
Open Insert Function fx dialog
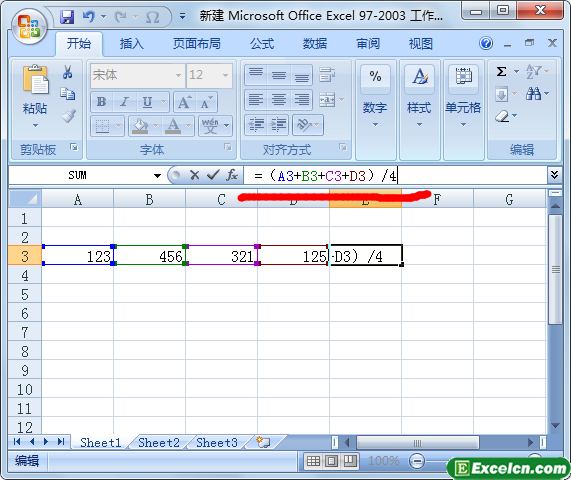[232, 175]
